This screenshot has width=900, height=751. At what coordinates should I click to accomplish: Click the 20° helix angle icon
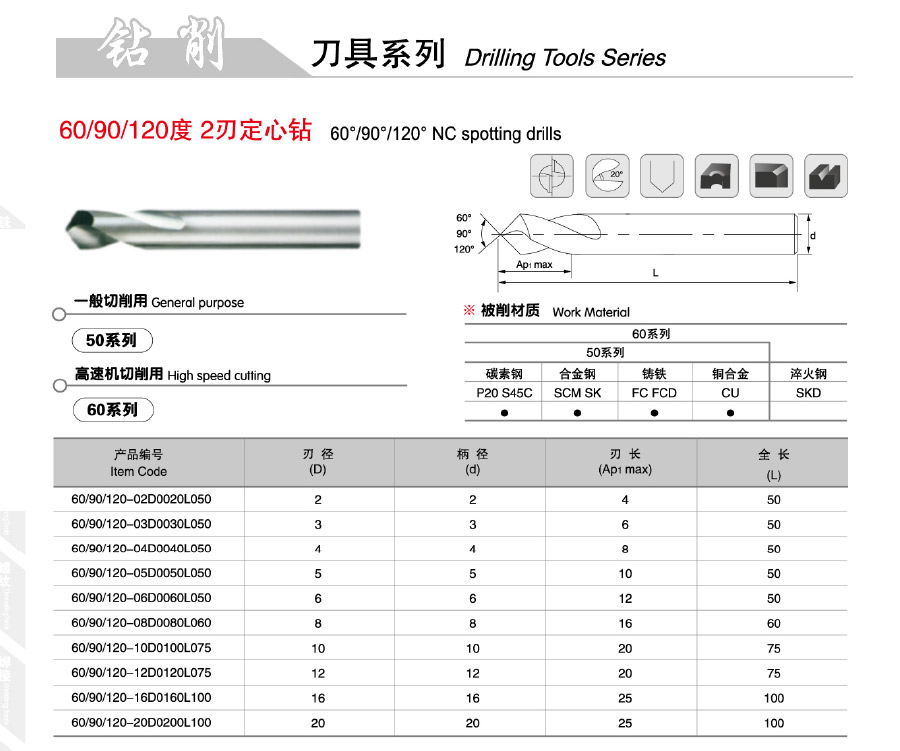coord(607,177)
